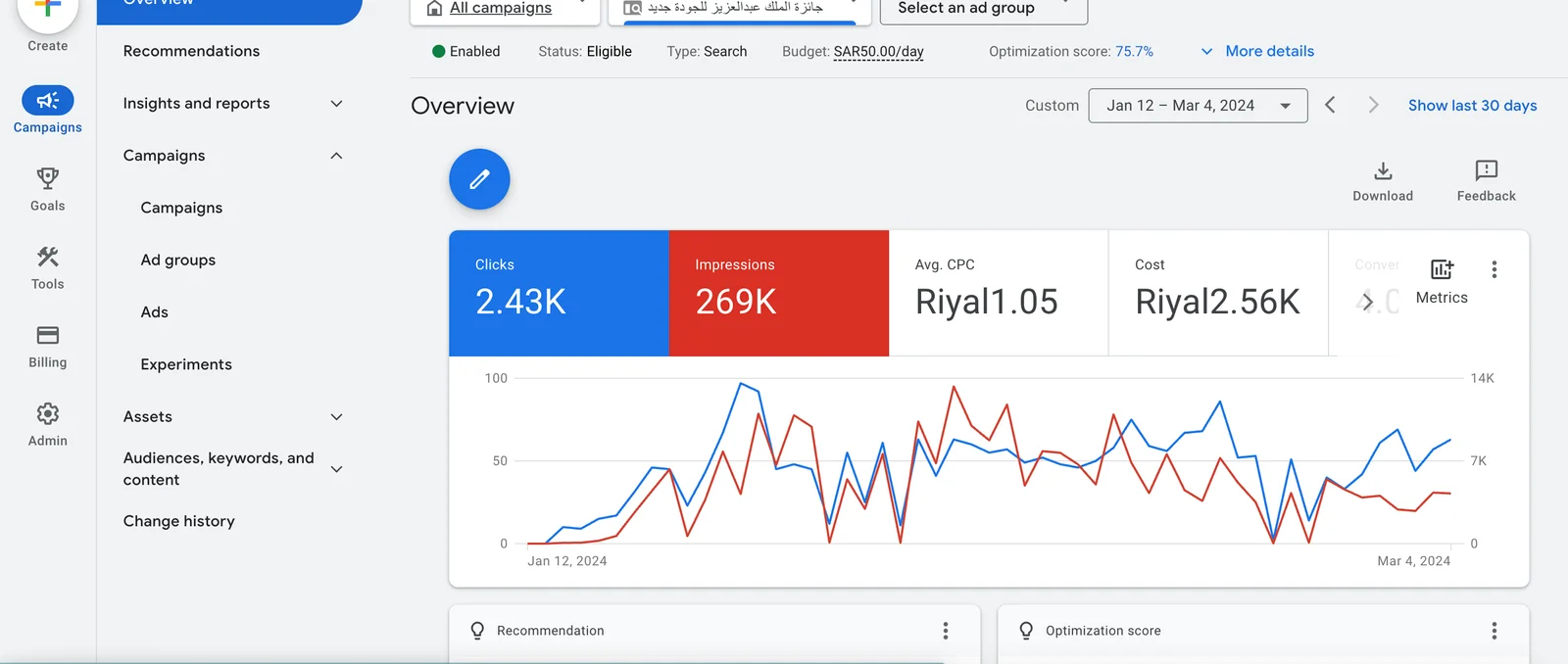Screen dimensions: 1568x664
Task: Click the Download icon
Action: point(1383,171)
